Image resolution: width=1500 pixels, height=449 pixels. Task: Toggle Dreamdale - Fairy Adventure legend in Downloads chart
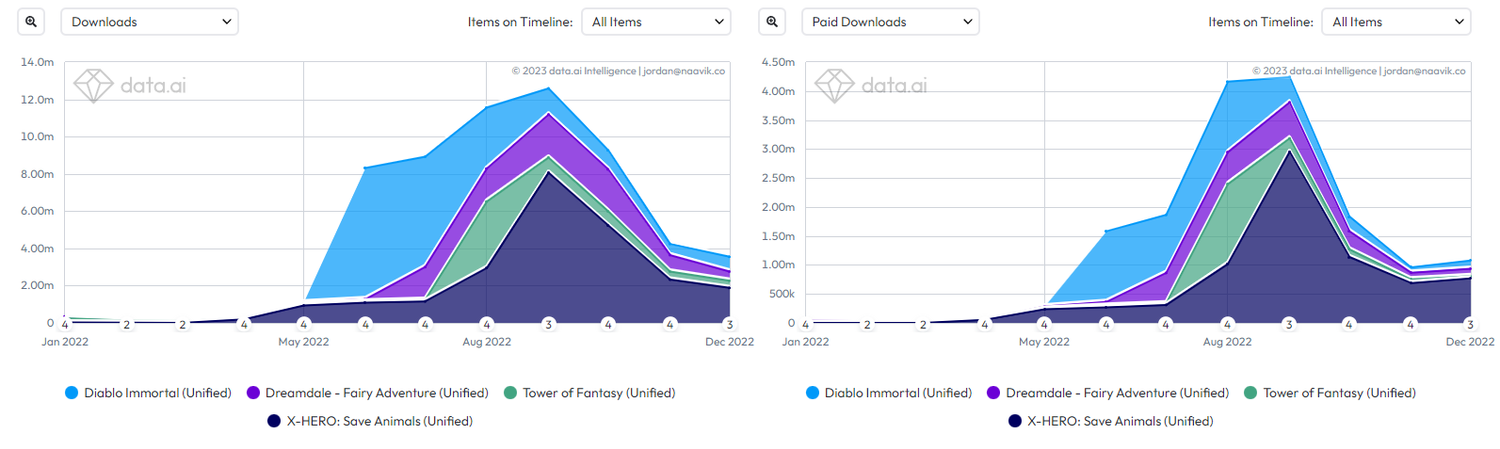pyautogui.click(x=368, y=393)
